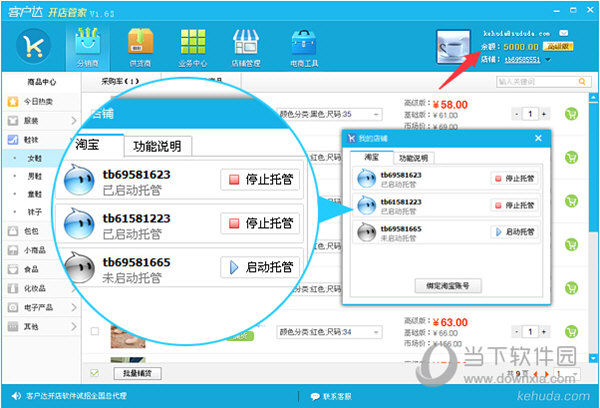Click the speaker announcement icon

click(16, 396)
